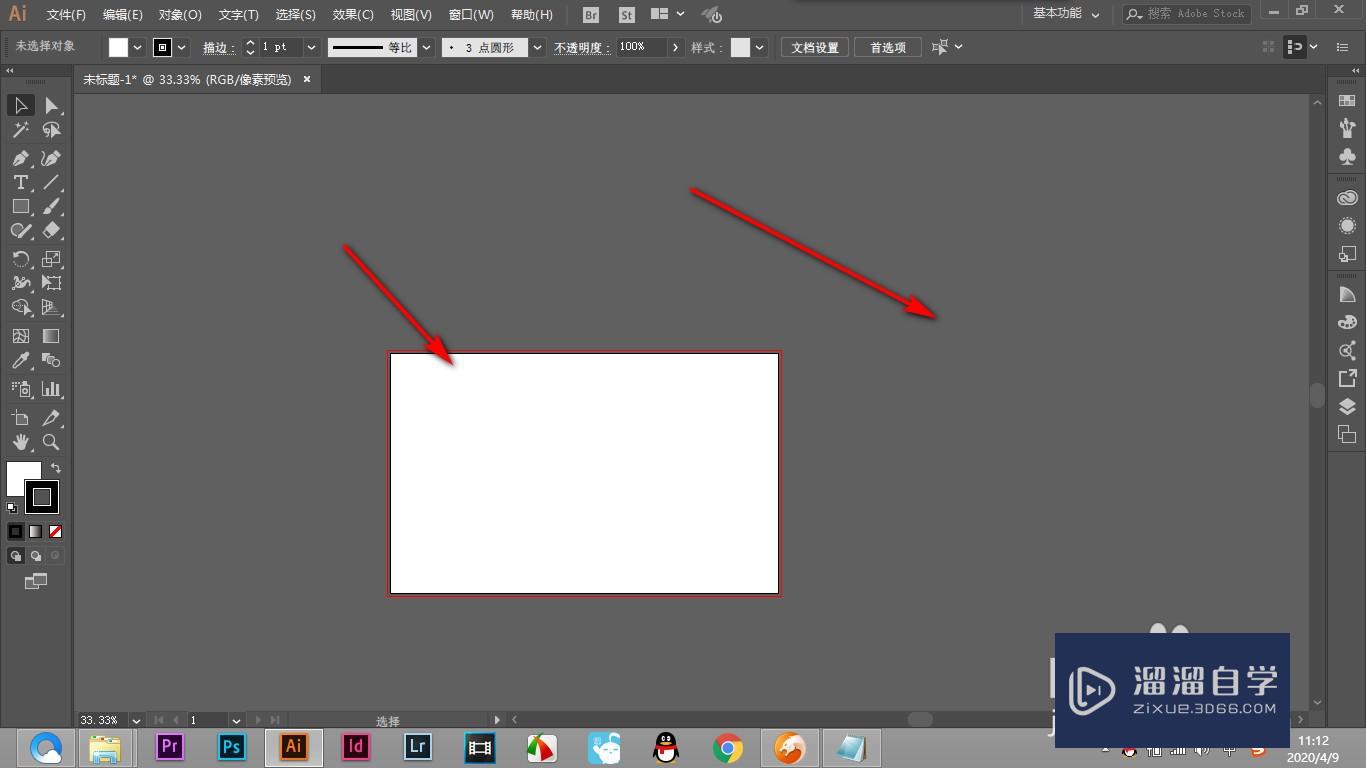
Task: Open the 描边 stroke panel link
Action: [218, 47]
